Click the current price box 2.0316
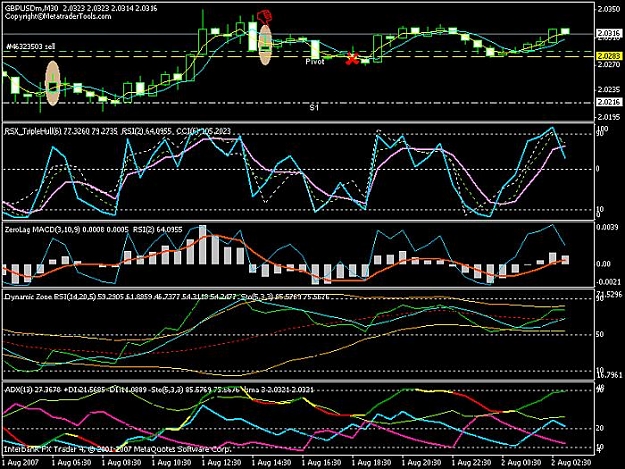Screen dimensions: 625x469 click(x=609, y=33)
